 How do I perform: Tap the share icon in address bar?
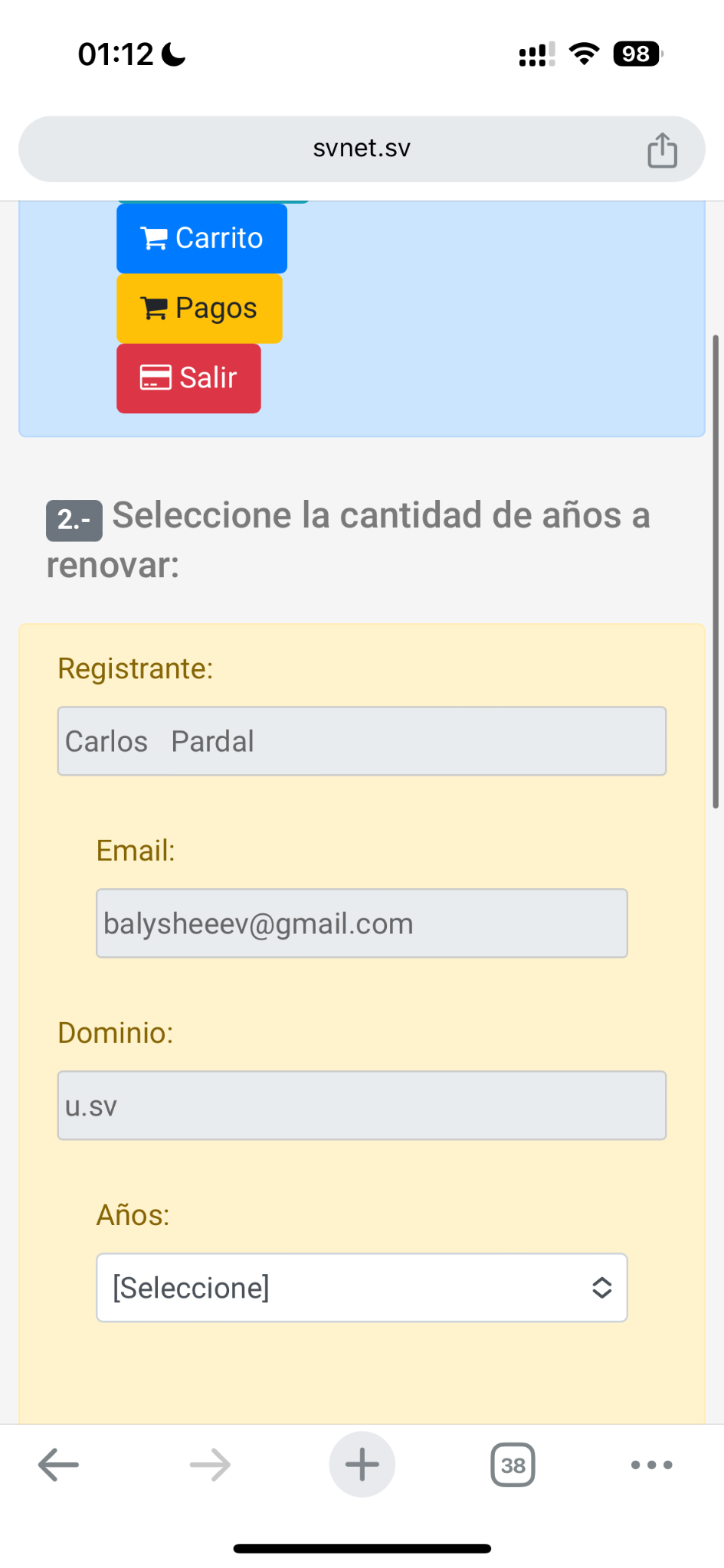(662, 149)
